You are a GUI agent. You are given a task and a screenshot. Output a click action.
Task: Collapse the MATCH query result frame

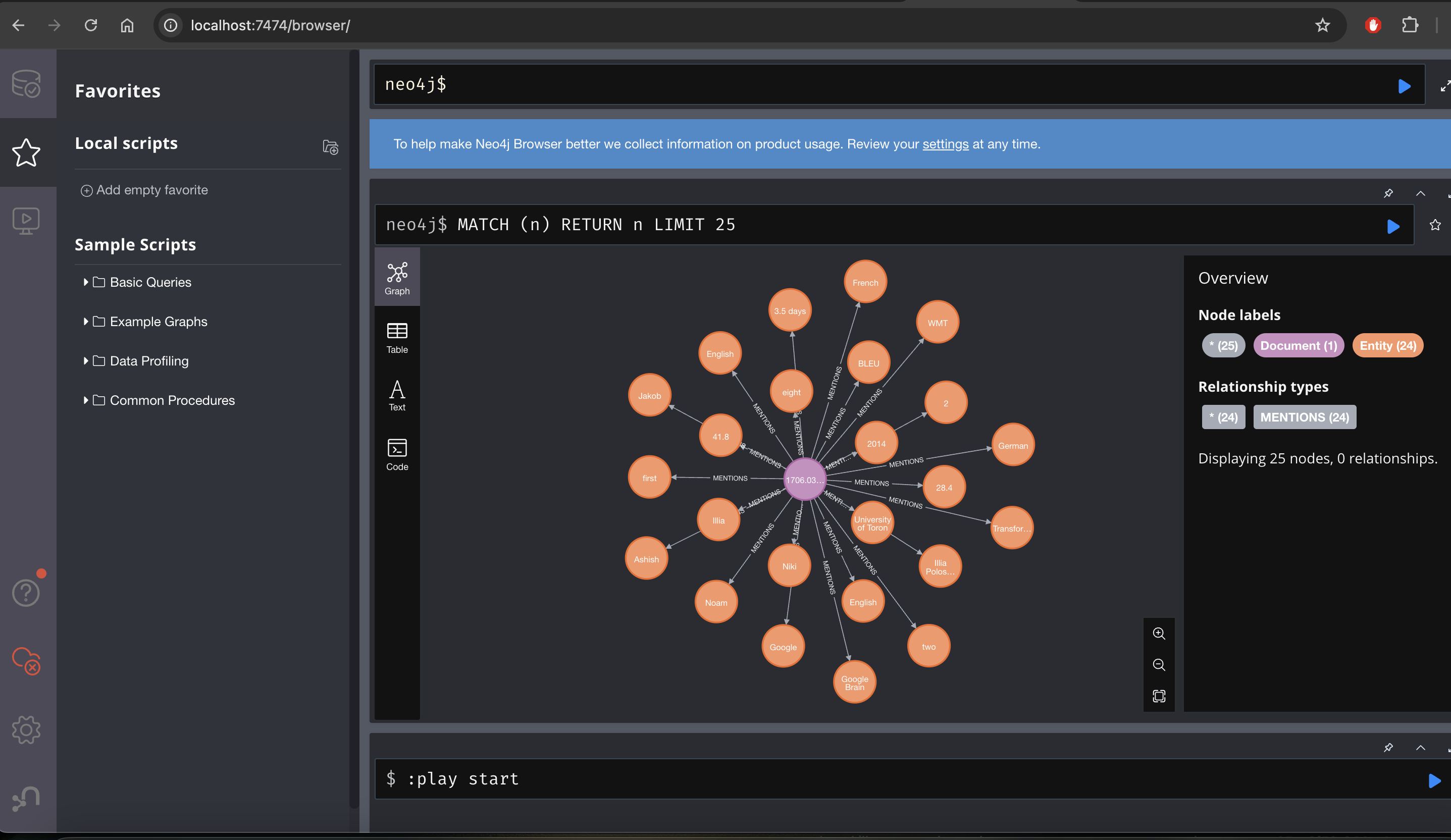(x=1420, y=193)
